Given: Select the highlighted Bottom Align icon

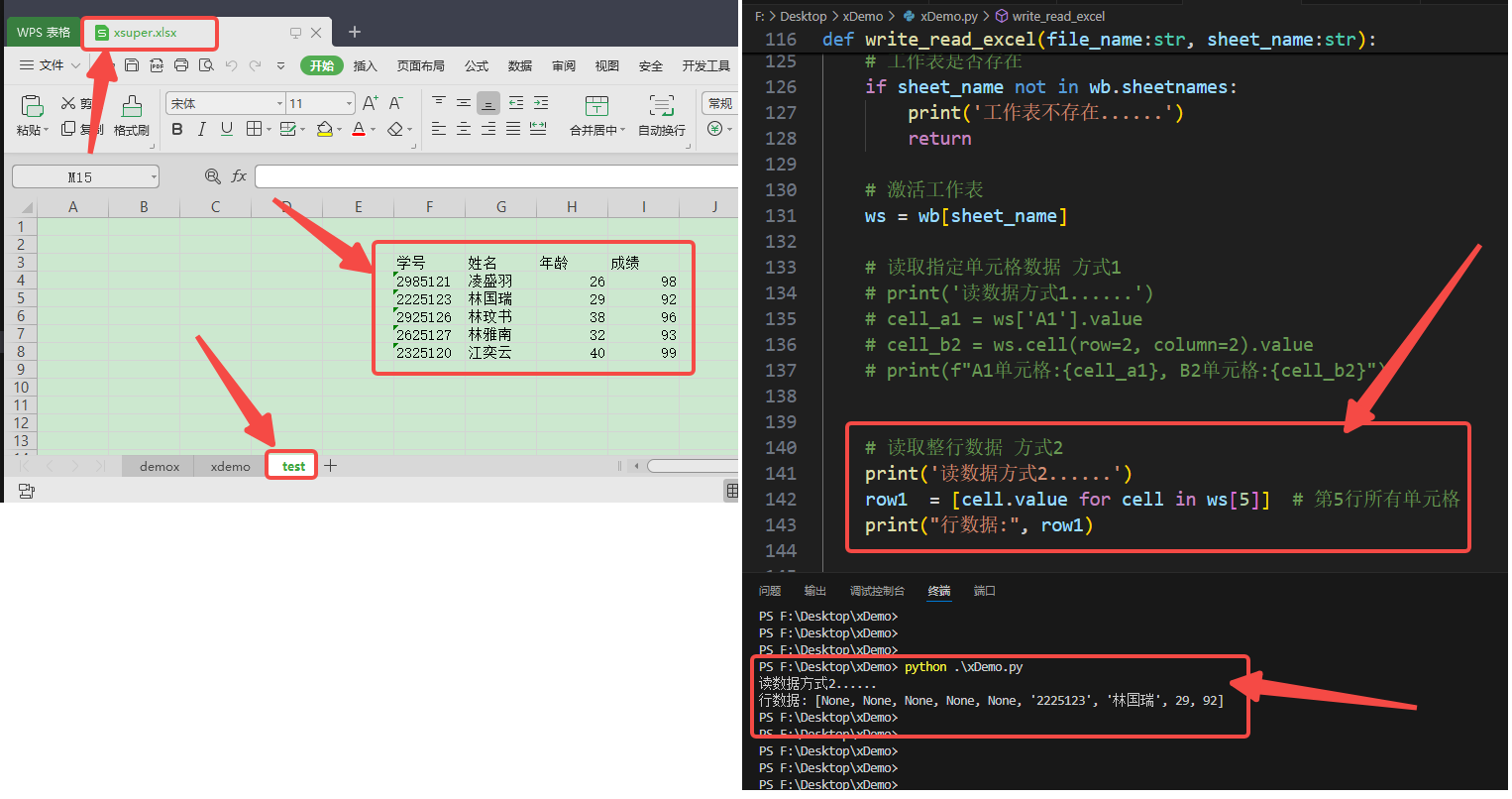Looking at the screenshot, I should (x=488, y=103).
